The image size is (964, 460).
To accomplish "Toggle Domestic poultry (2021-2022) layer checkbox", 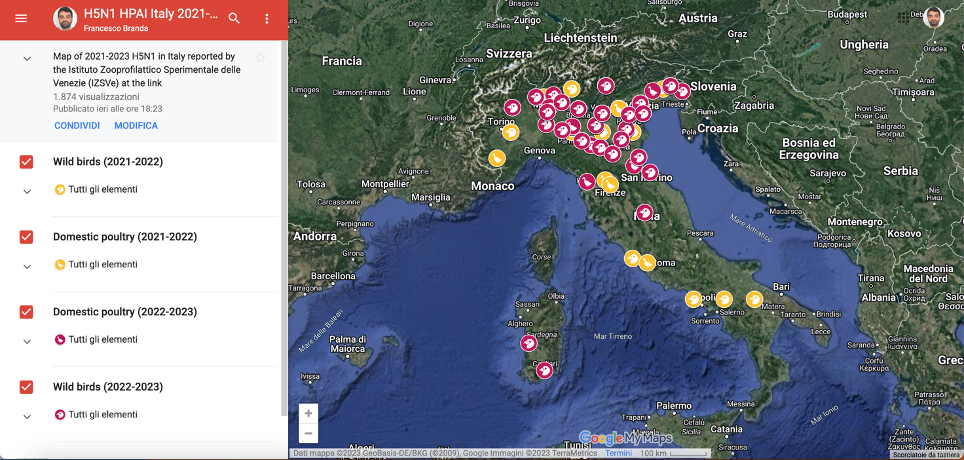I will (x=27, y=237).
